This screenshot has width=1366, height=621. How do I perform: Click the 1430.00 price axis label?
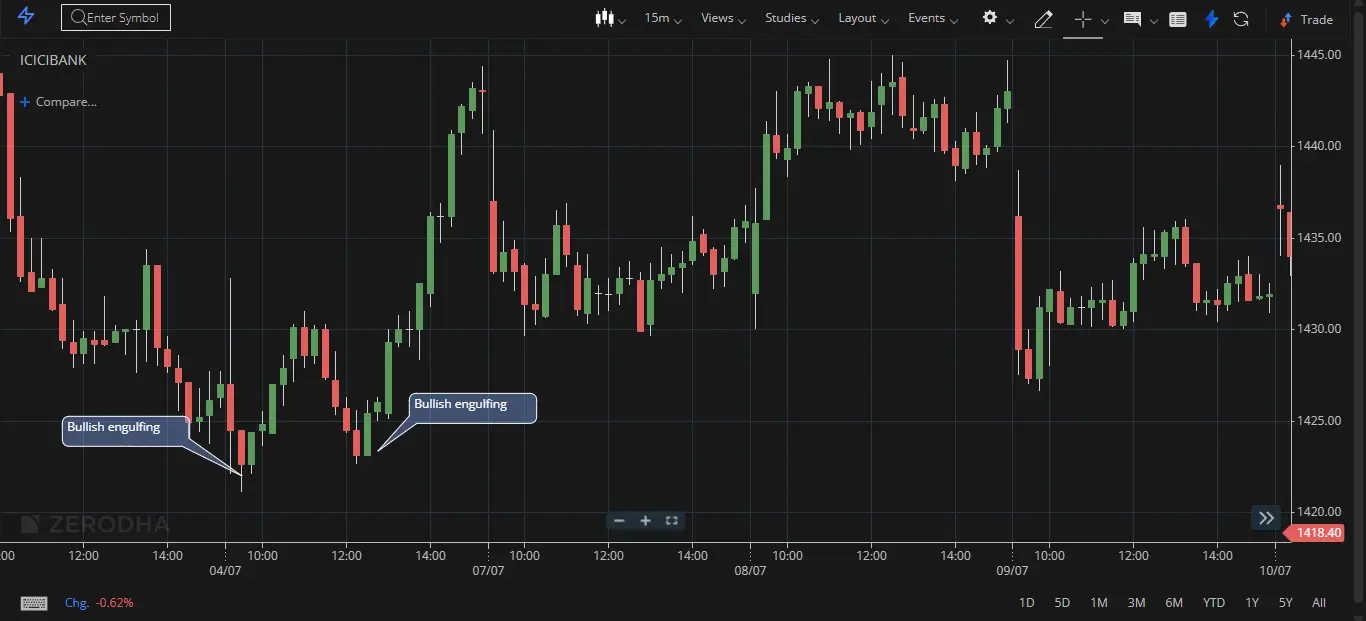click(1320, 329)
